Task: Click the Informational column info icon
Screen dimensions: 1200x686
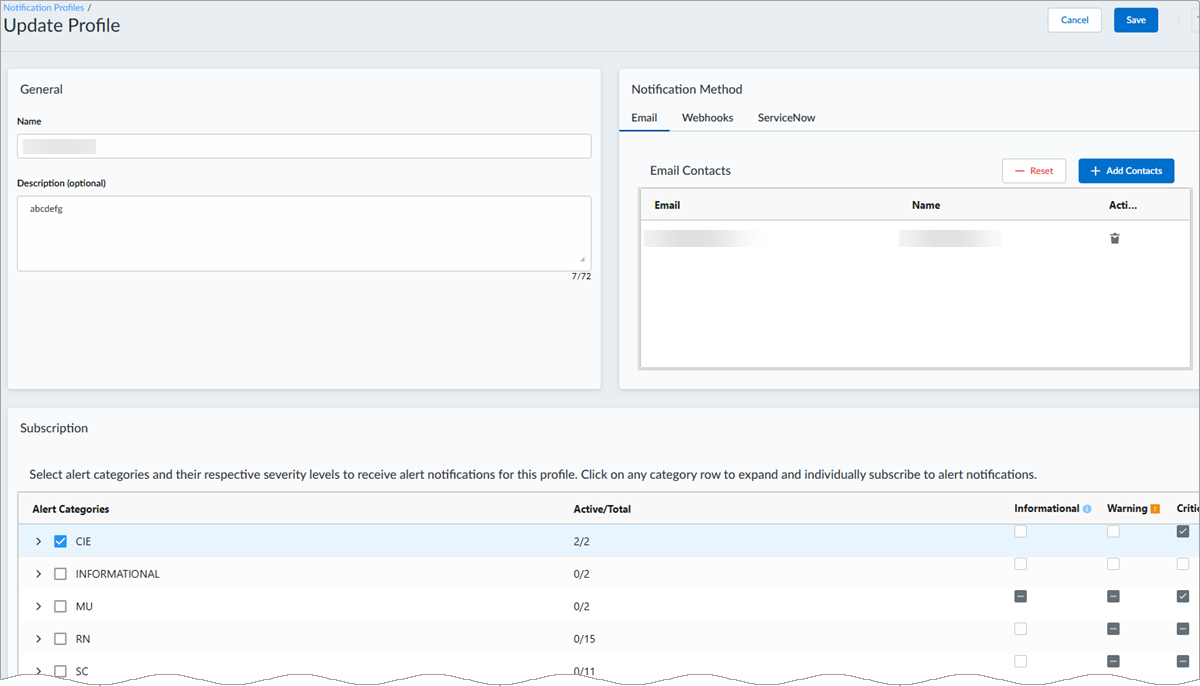Action: click(x=1087, y=509)
